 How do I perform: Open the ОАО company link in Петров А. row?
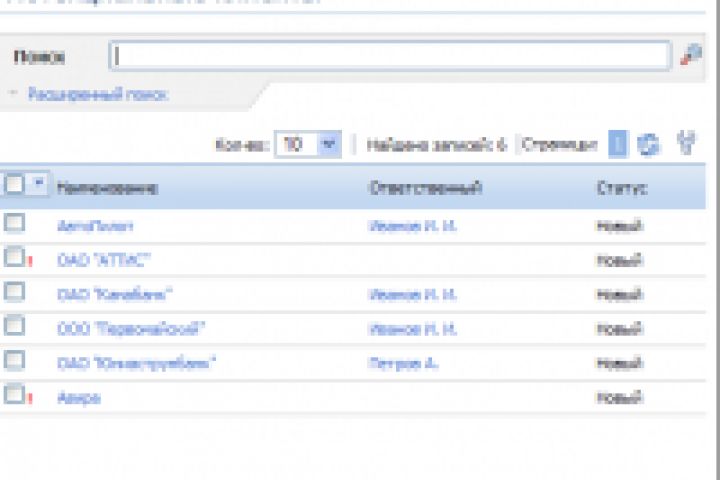pos(136,363)
